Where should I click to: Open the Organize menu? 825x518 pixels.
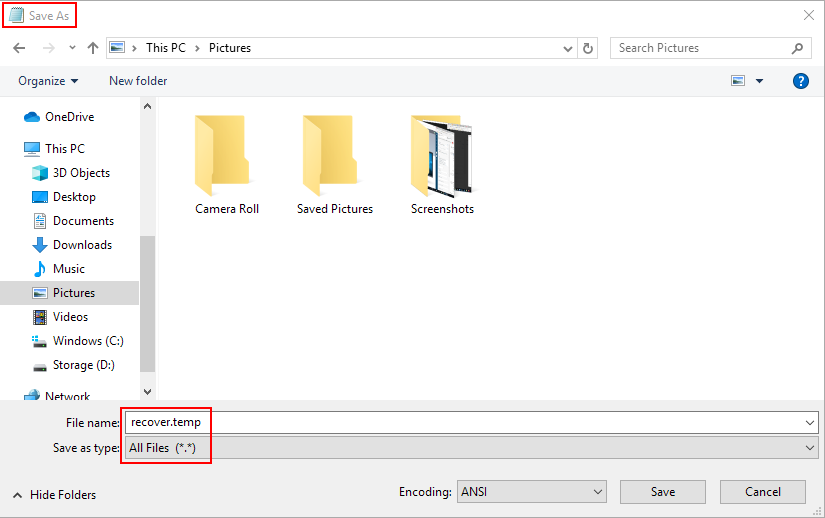pyautogui.click(x=47, y=81)
